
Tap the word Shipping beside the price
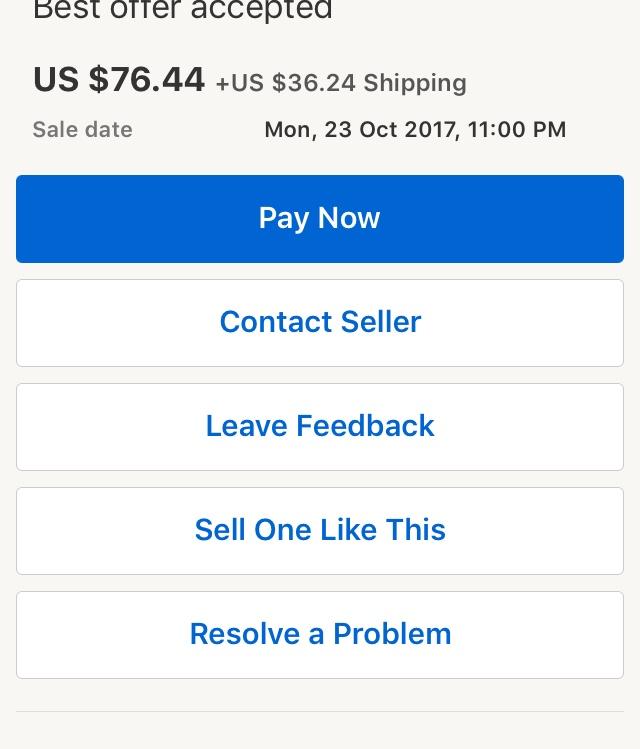[x=415, y=83]
